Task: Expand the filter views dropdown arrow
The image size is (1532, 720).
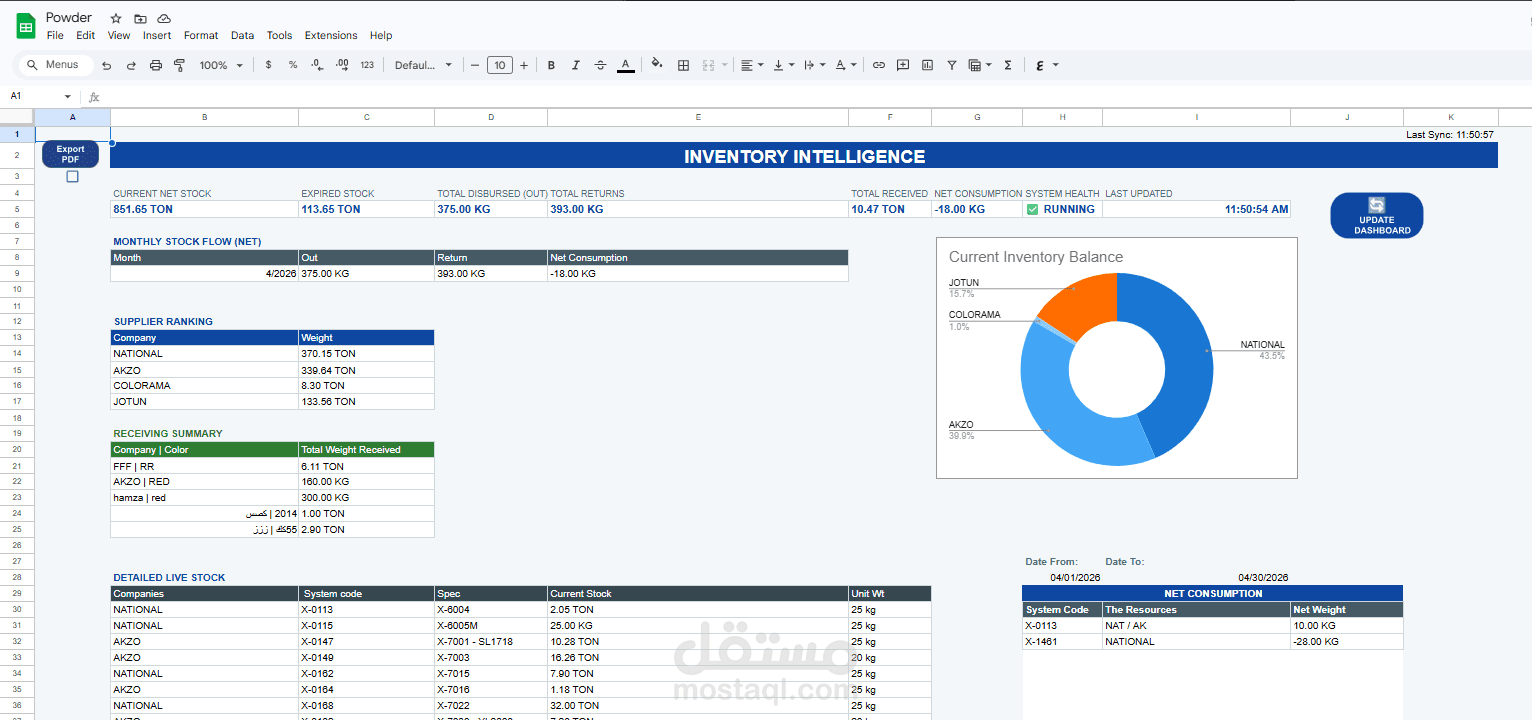Action: [x=989, y=65]
